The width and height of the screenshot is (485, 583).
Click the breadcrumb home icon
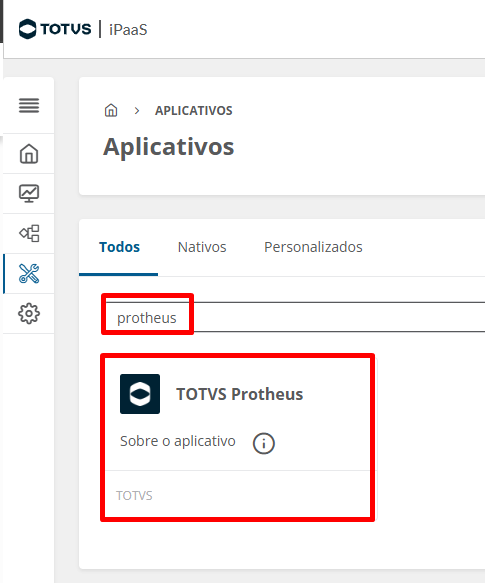coord(111,110)
